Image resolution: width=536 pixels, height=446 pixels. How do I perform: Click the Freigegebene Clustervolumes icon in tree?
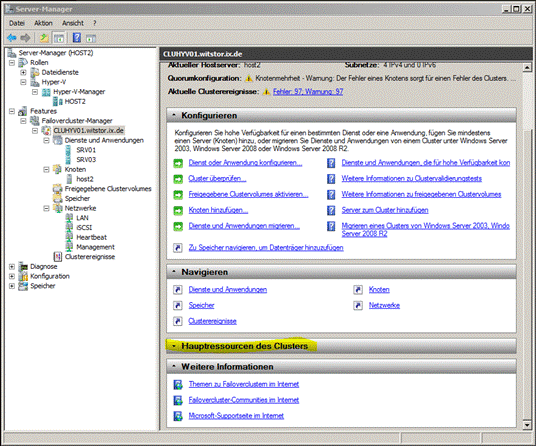(57, 189)
